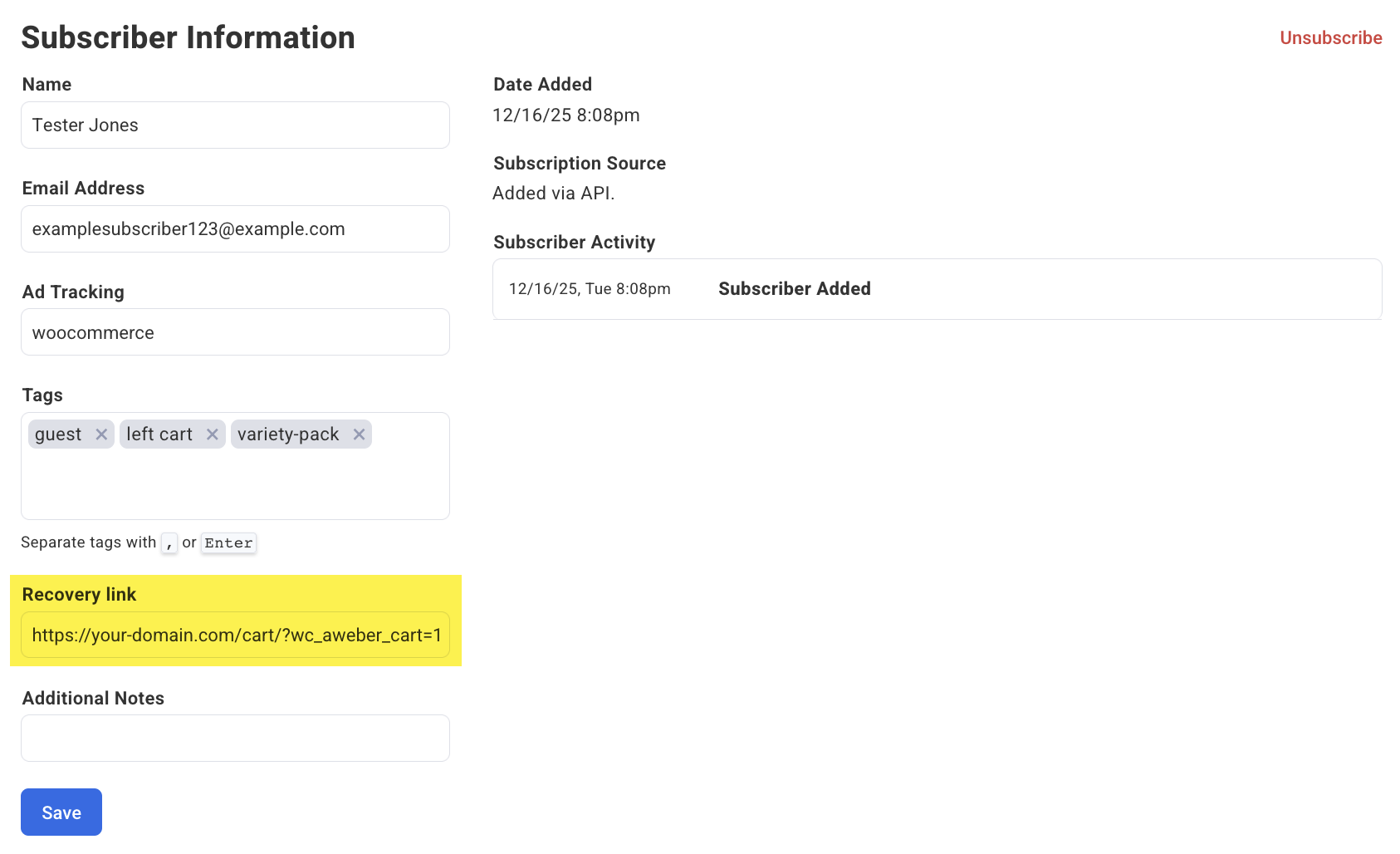Click the Unsubscribe link

1329,38
